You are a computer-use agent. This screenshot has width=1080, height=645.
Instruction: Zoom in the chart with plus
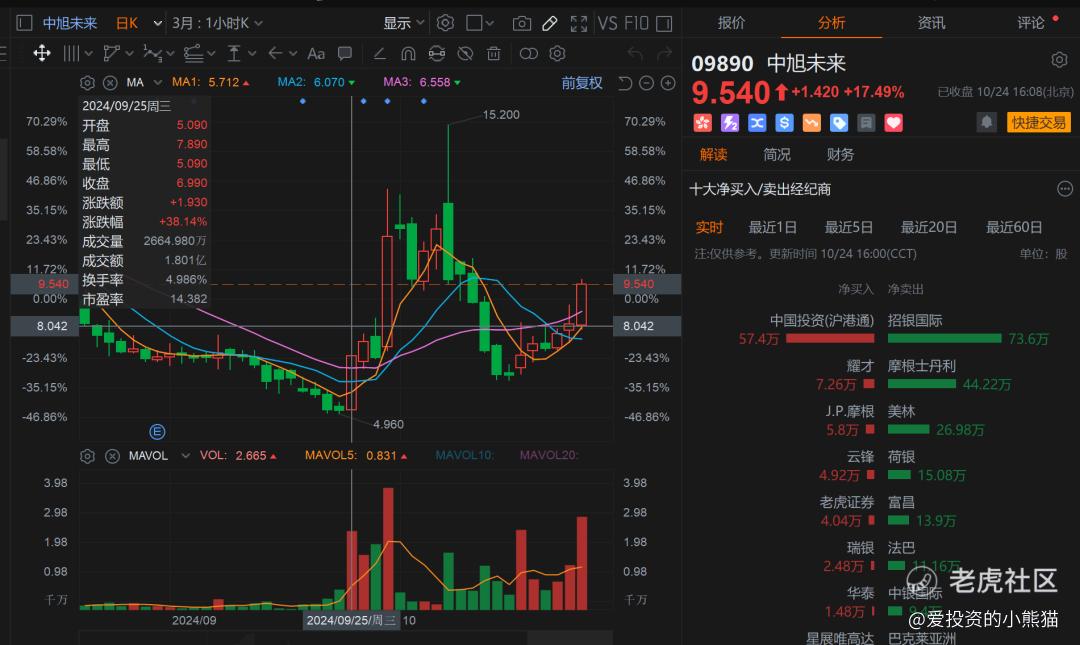tap(668, 83)
